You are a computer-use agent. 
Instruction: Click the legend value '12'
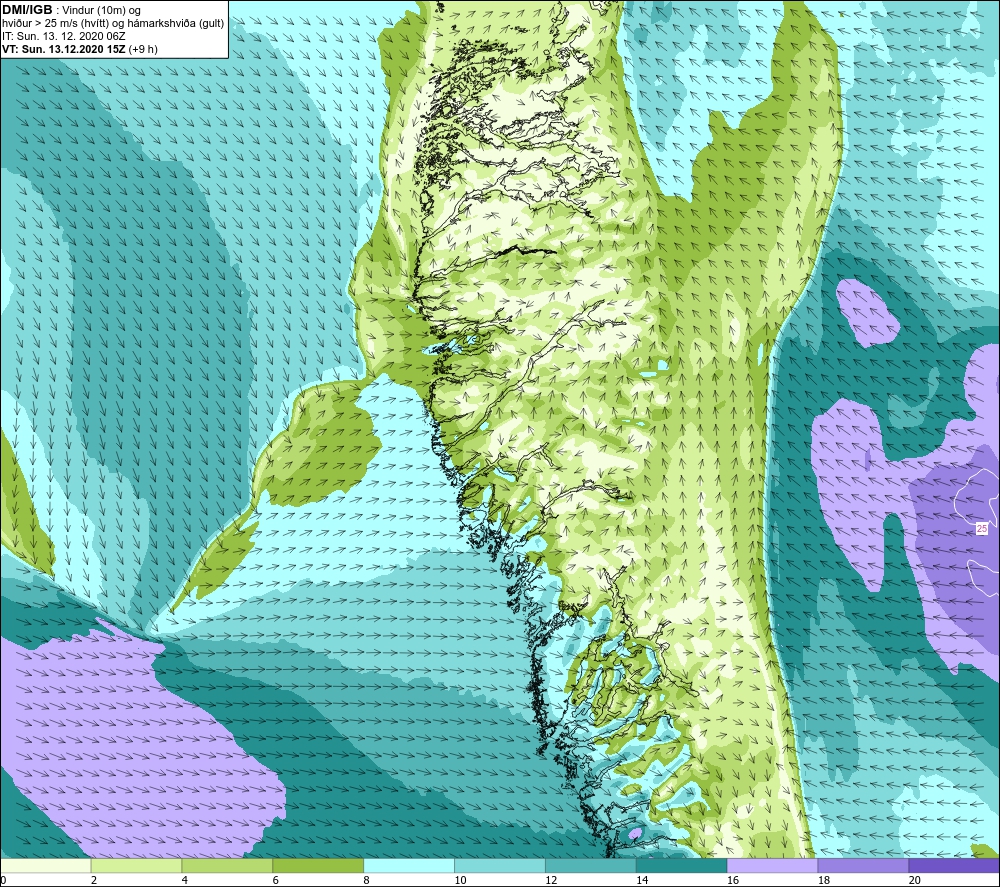pos(551,881)
